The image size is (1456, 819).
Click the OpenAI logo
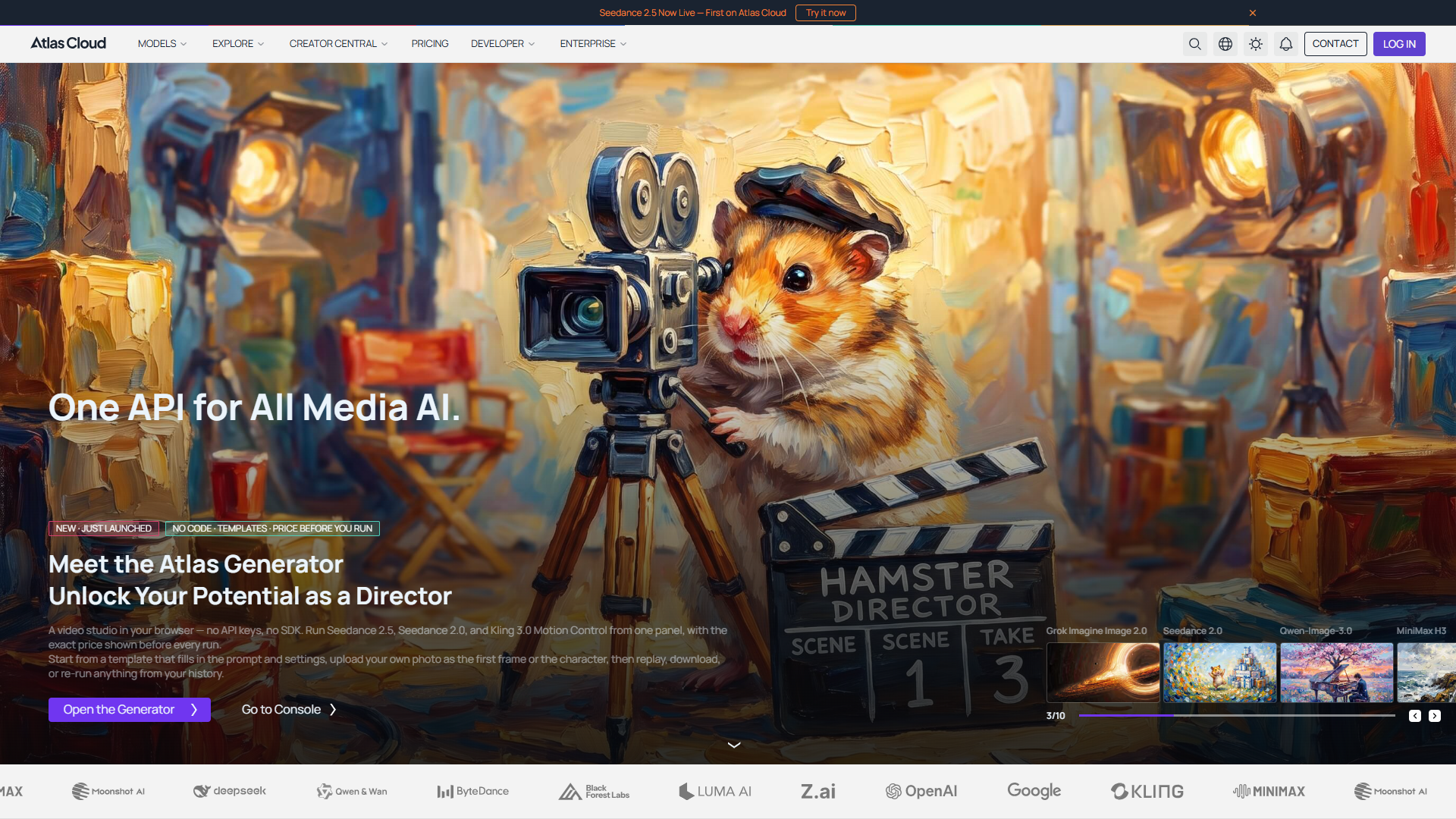pos(921,791)
